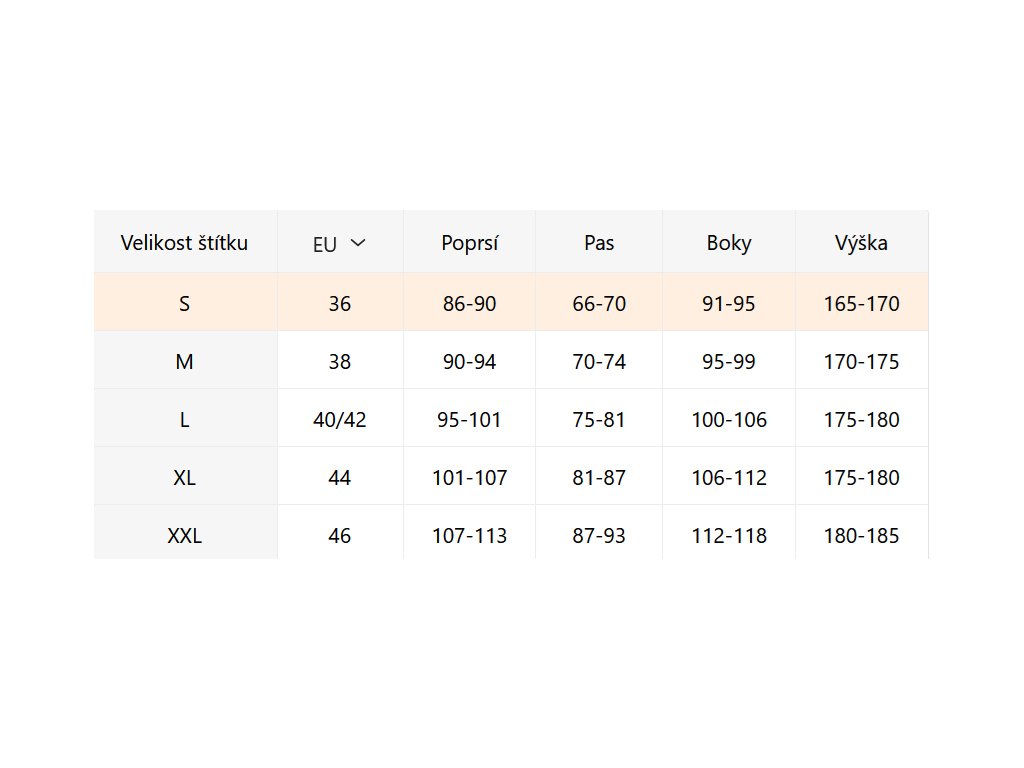The image size is (1024, 768).
Task: Click height value 165-170 cell
Action: pos(861,304)
